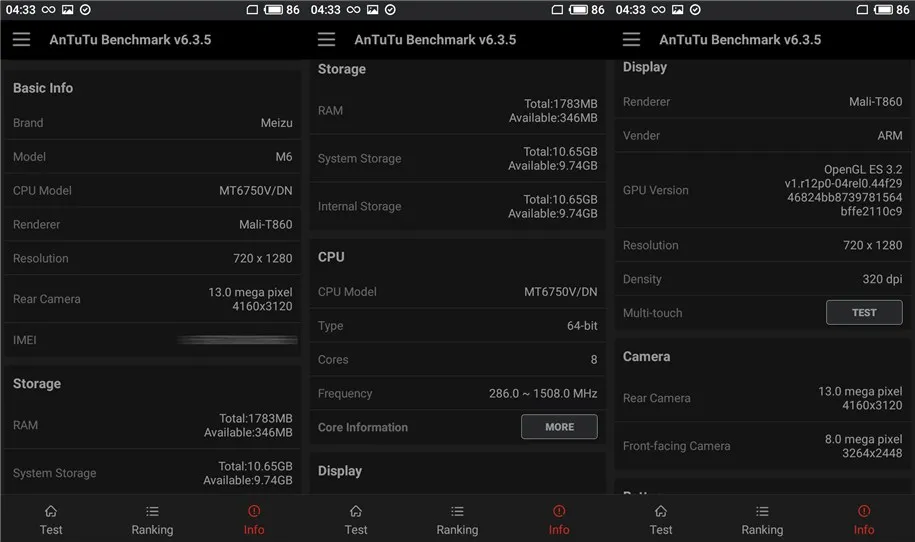915x542 pixels.
Task: Open hamburger menu in middle screenshot
Action: pyautogui.click(x=326, y=40)
